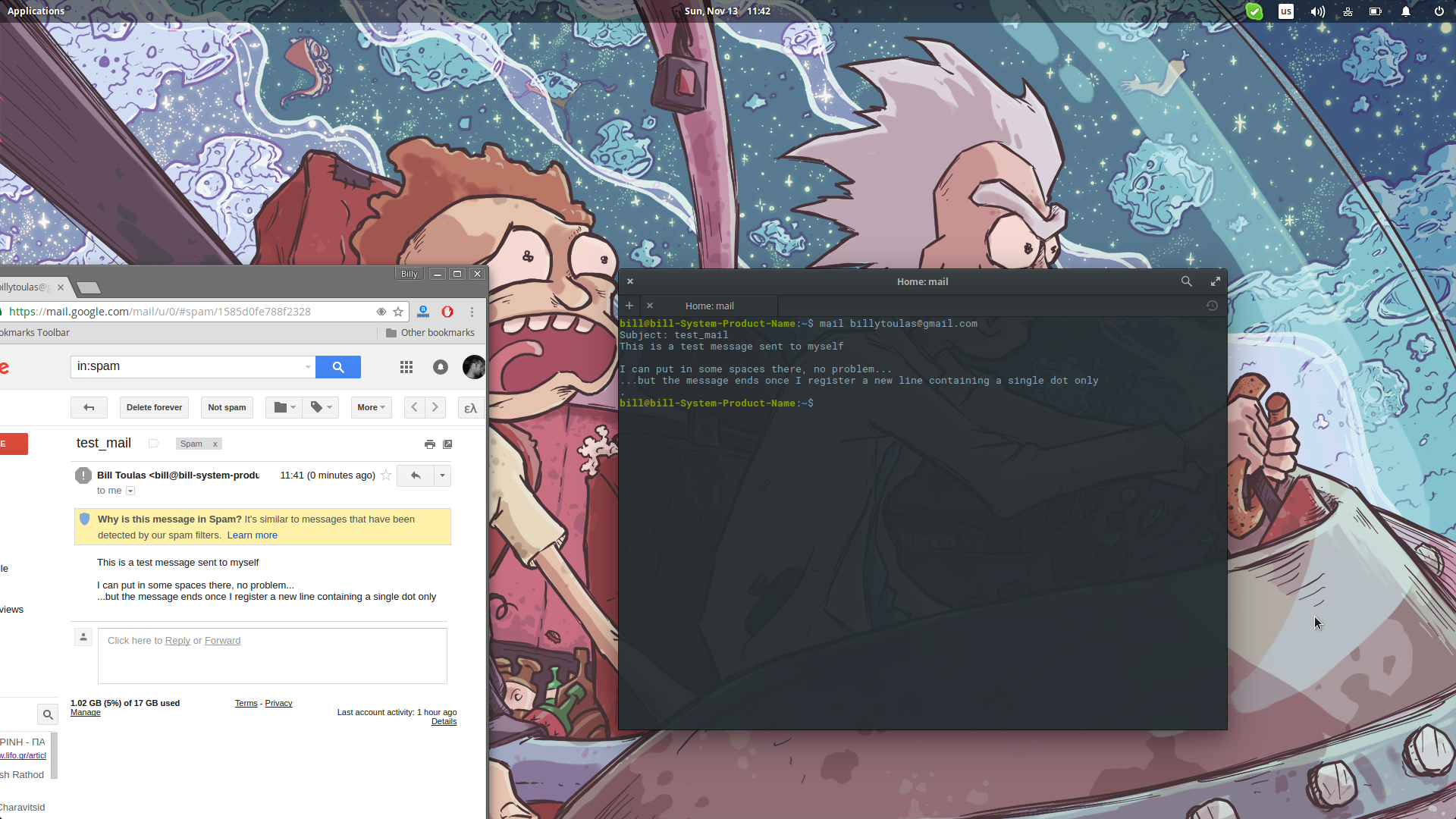
Task: Click the Reply link in reply box
Action: tap(177, 641)
